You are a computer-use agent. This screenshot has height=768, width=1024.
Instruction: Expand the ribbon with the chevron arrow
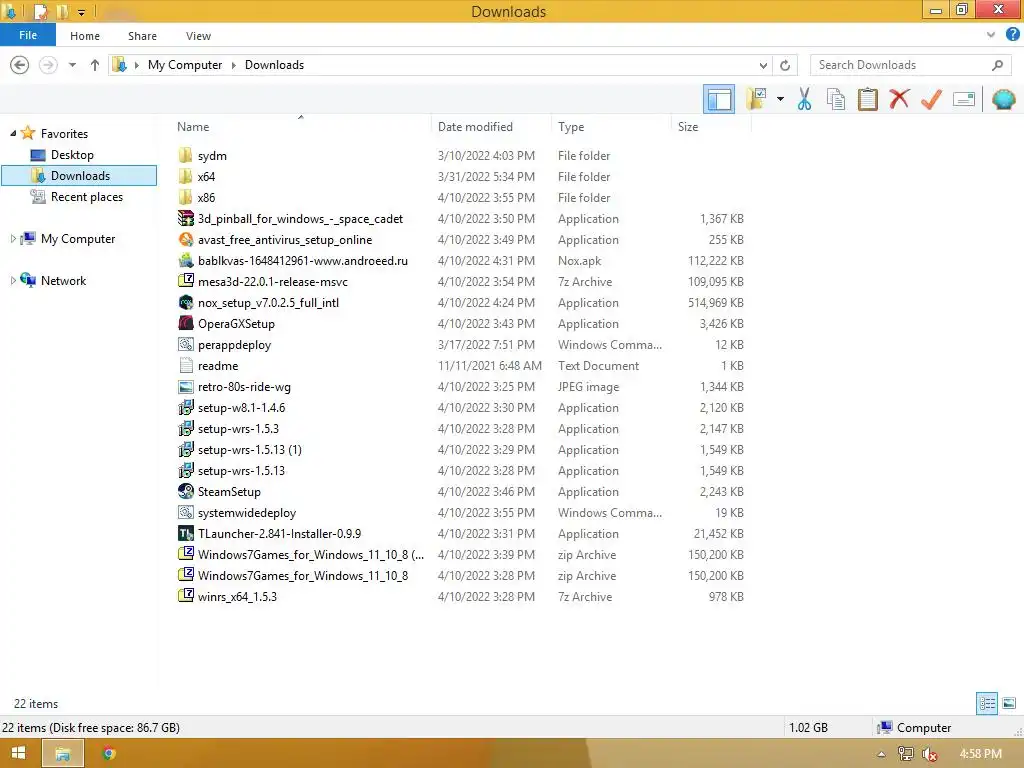pyautogui.click(x=991, y=35)
